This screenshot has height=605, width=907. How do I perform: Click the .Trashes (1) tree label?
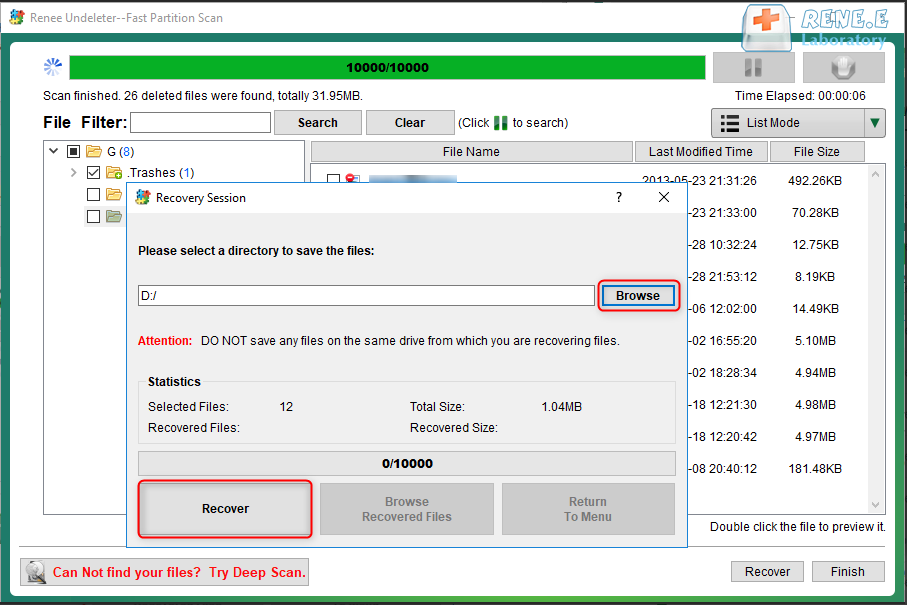[161, 172]
